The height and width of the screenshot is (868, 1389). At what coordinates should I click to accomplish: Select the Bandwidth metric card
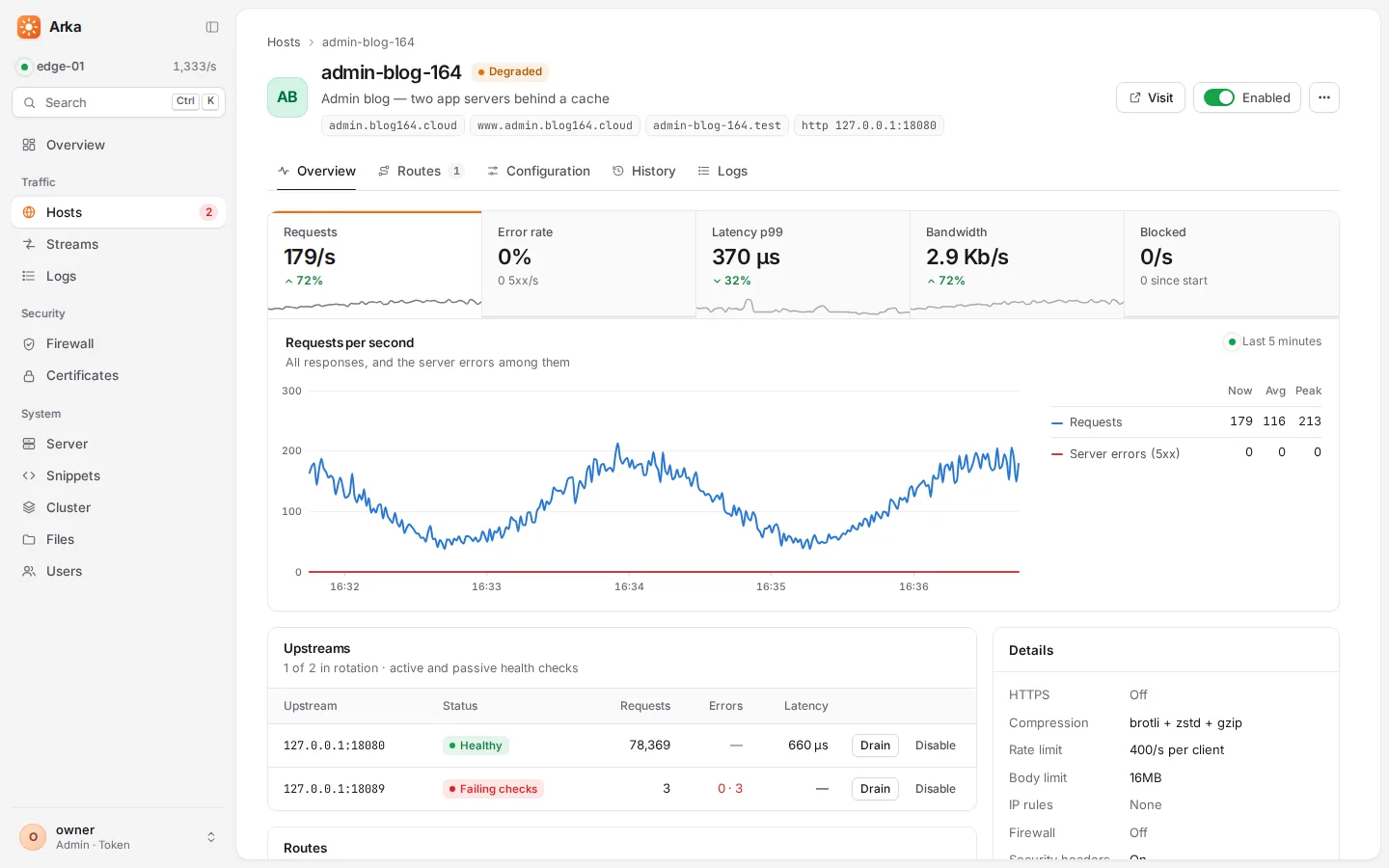pos(1017,264)
